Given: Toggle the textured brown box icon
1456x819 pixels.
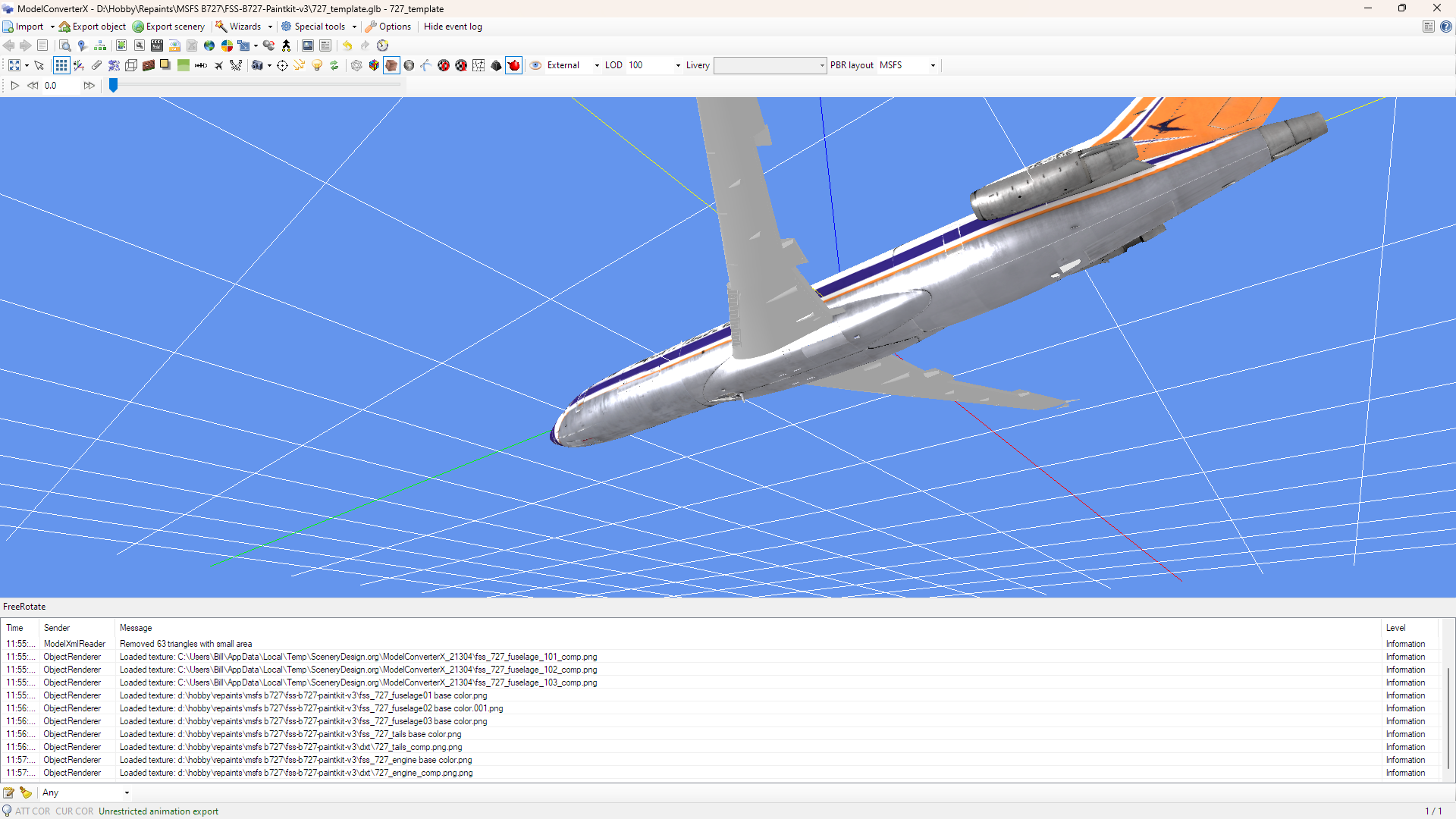Looking at the screenshot, I should 391,65.
